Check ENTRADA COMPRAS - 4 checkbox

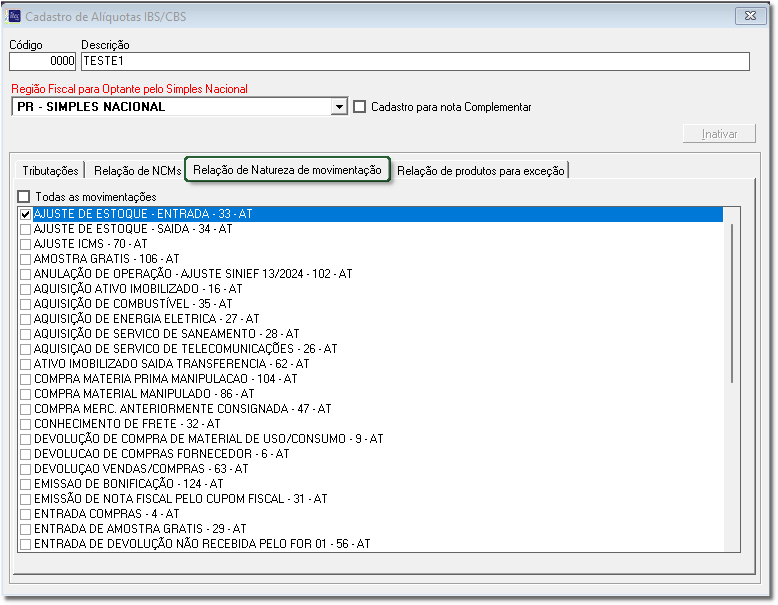pos(25,514)
